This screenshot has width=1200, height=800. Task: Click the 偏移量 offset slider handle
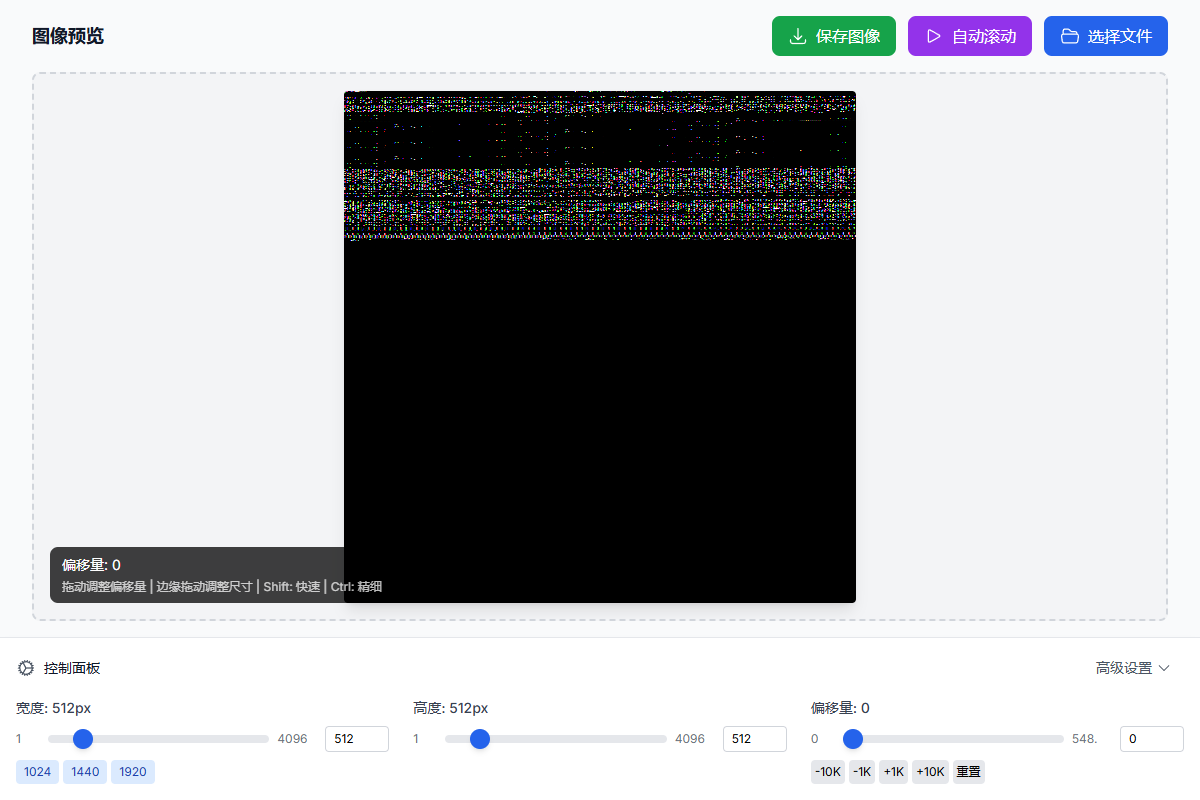853,739
